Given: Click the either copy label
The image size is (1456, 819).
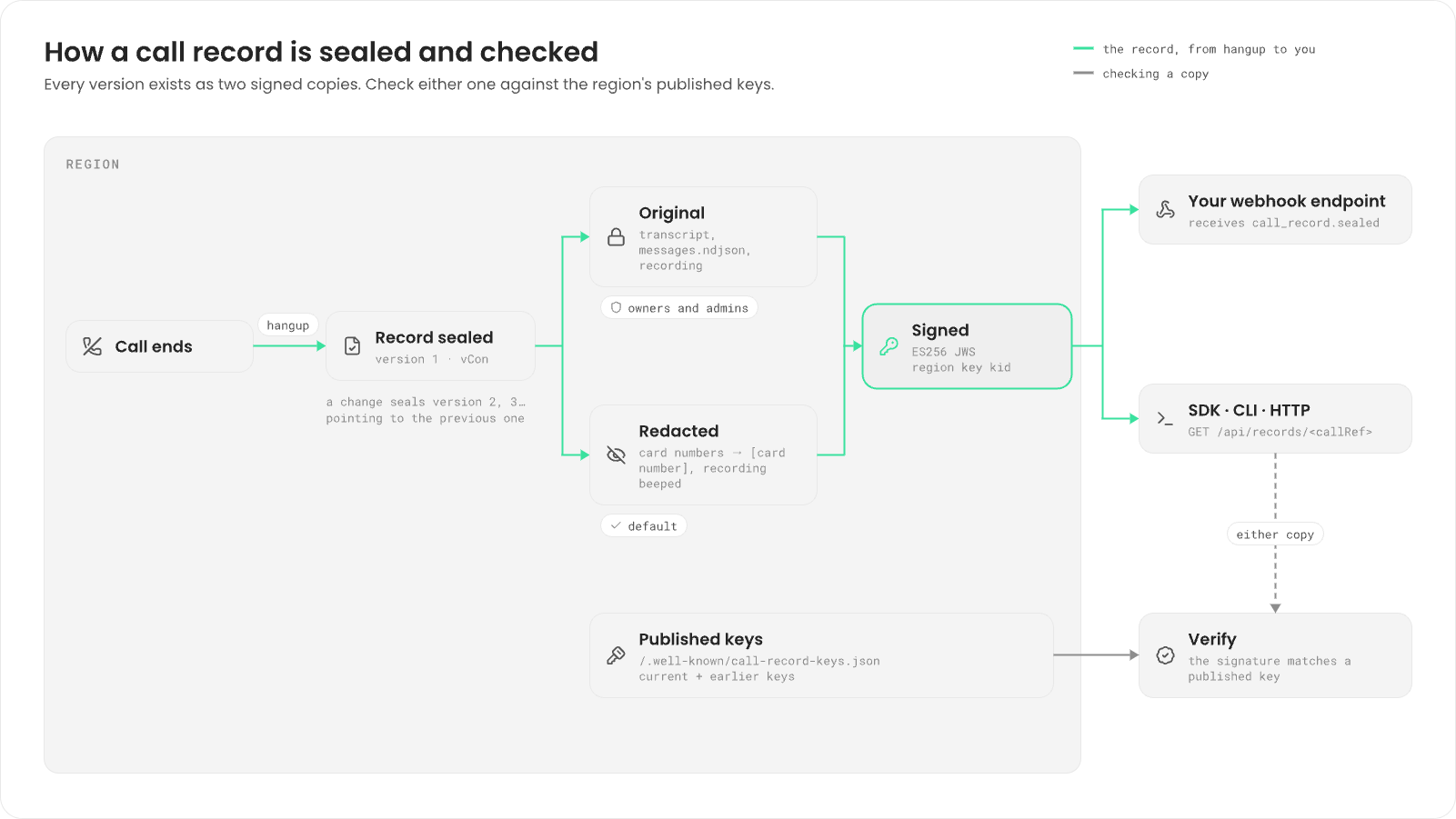Looking at the screenshot, I should click(1275, 534).
